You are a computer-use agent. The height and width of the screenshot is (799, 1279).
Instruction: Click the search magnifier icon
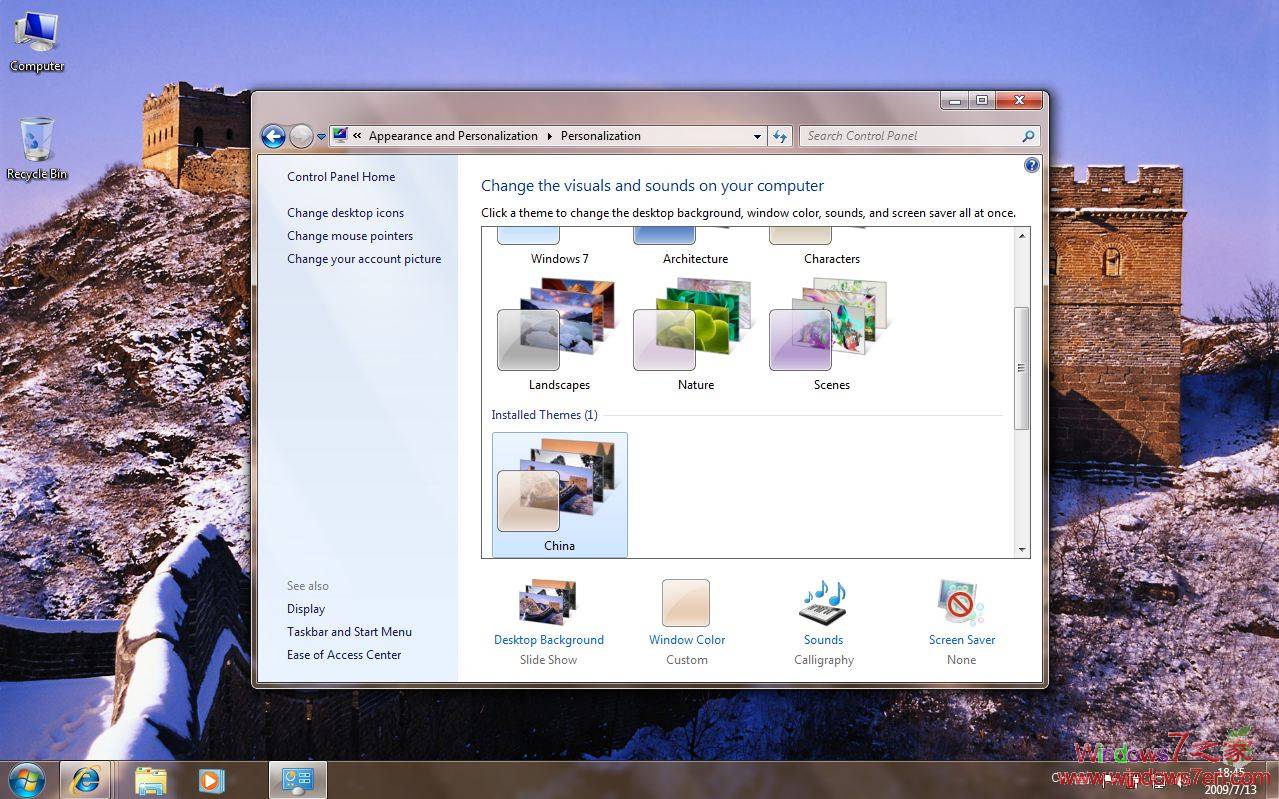[x=1026, y=135]
